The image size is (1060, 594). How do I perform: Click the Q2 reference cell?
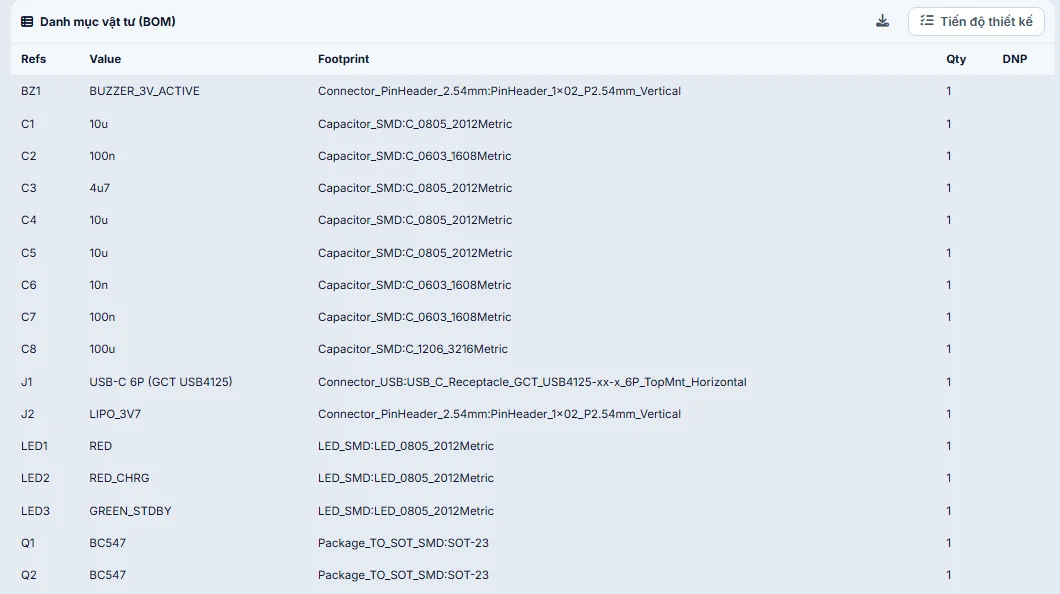[x=28, y=575]
